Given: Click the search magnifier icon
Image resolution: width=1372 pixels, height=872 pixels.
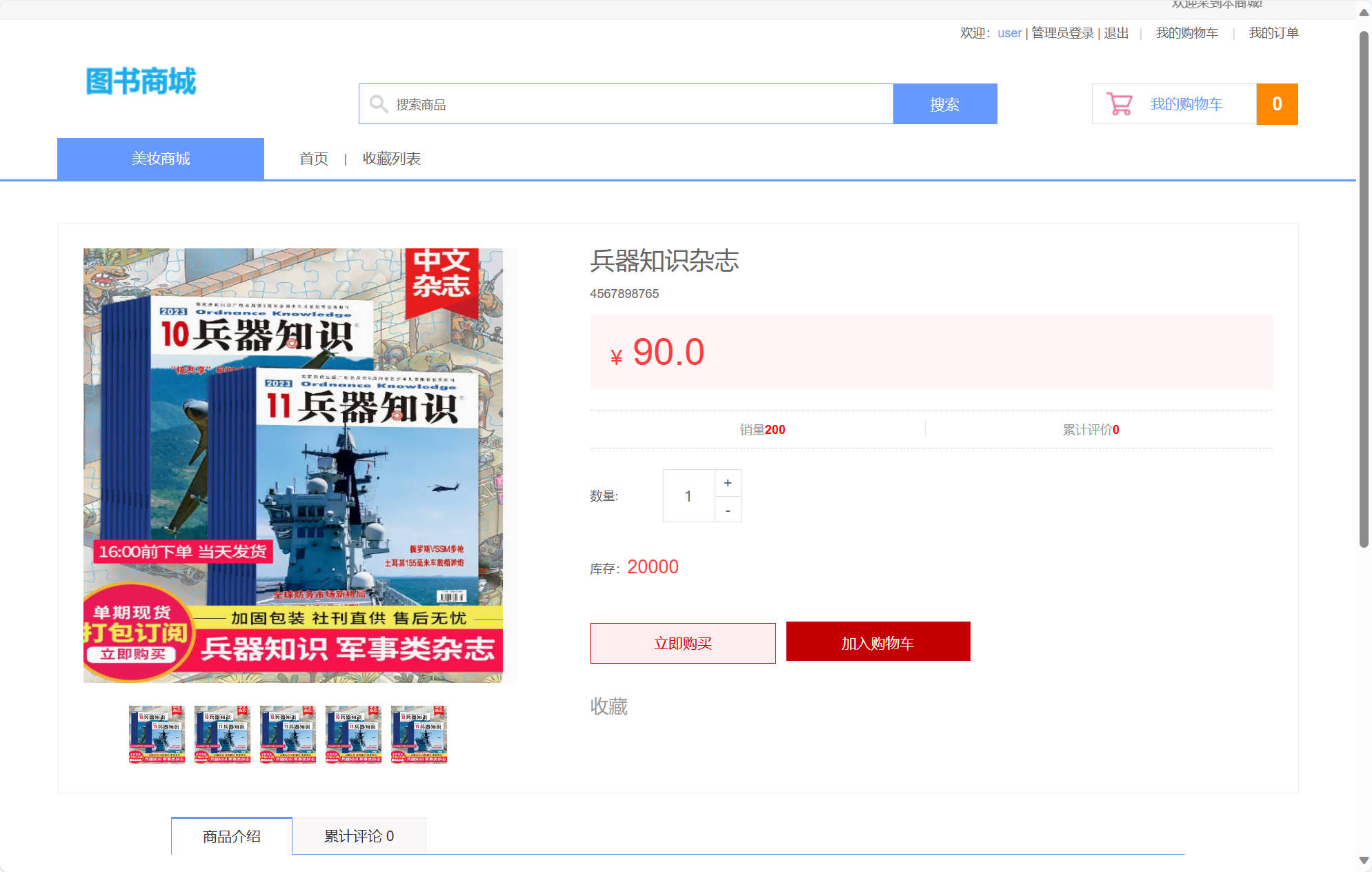Looking at the screenshot, I should point(379,103).
